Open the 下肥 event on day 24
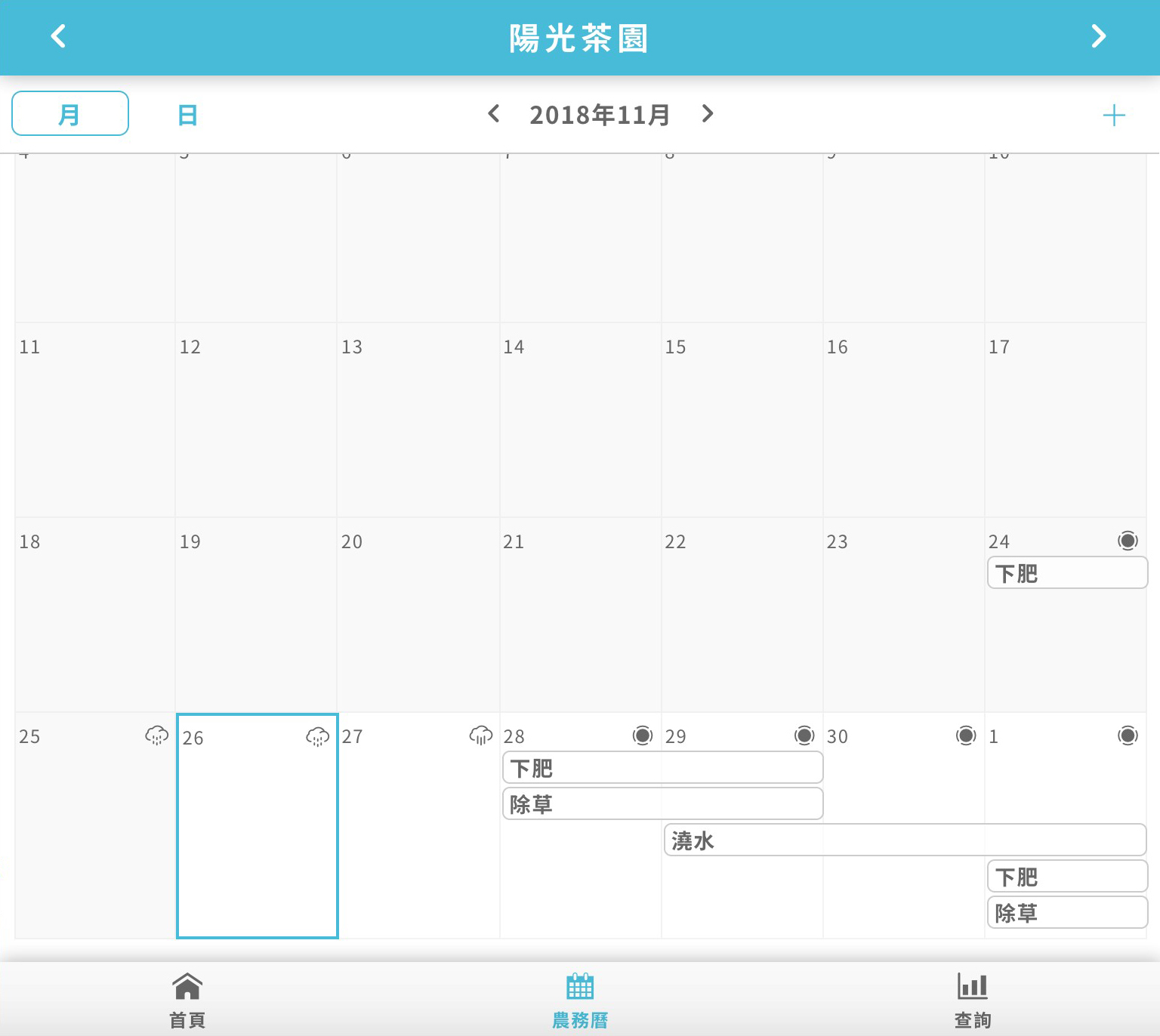 coord(1066,573)
